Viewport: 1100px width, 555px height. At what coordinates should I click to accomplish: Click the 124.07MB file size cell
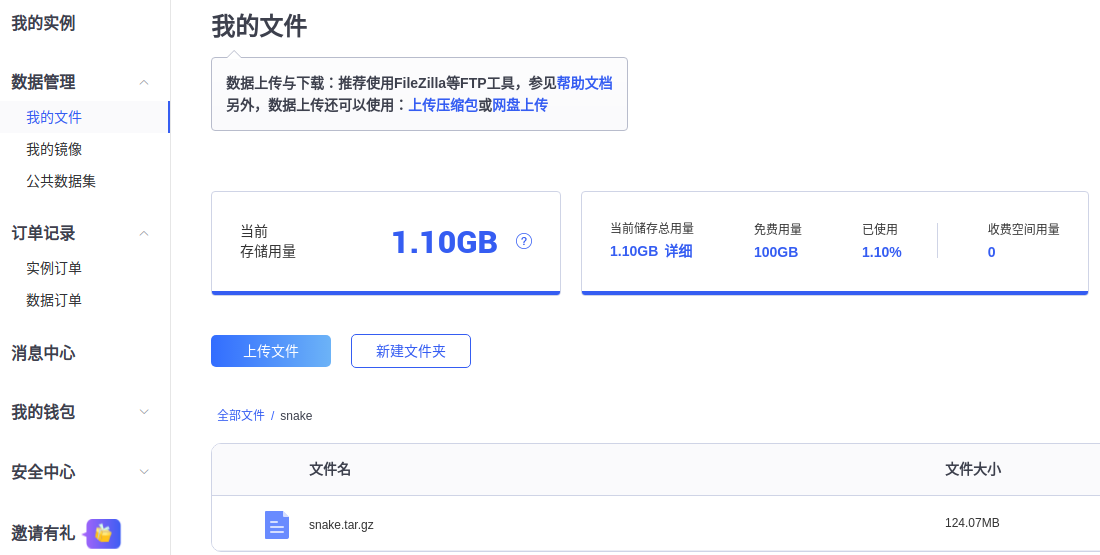point(972,523)
